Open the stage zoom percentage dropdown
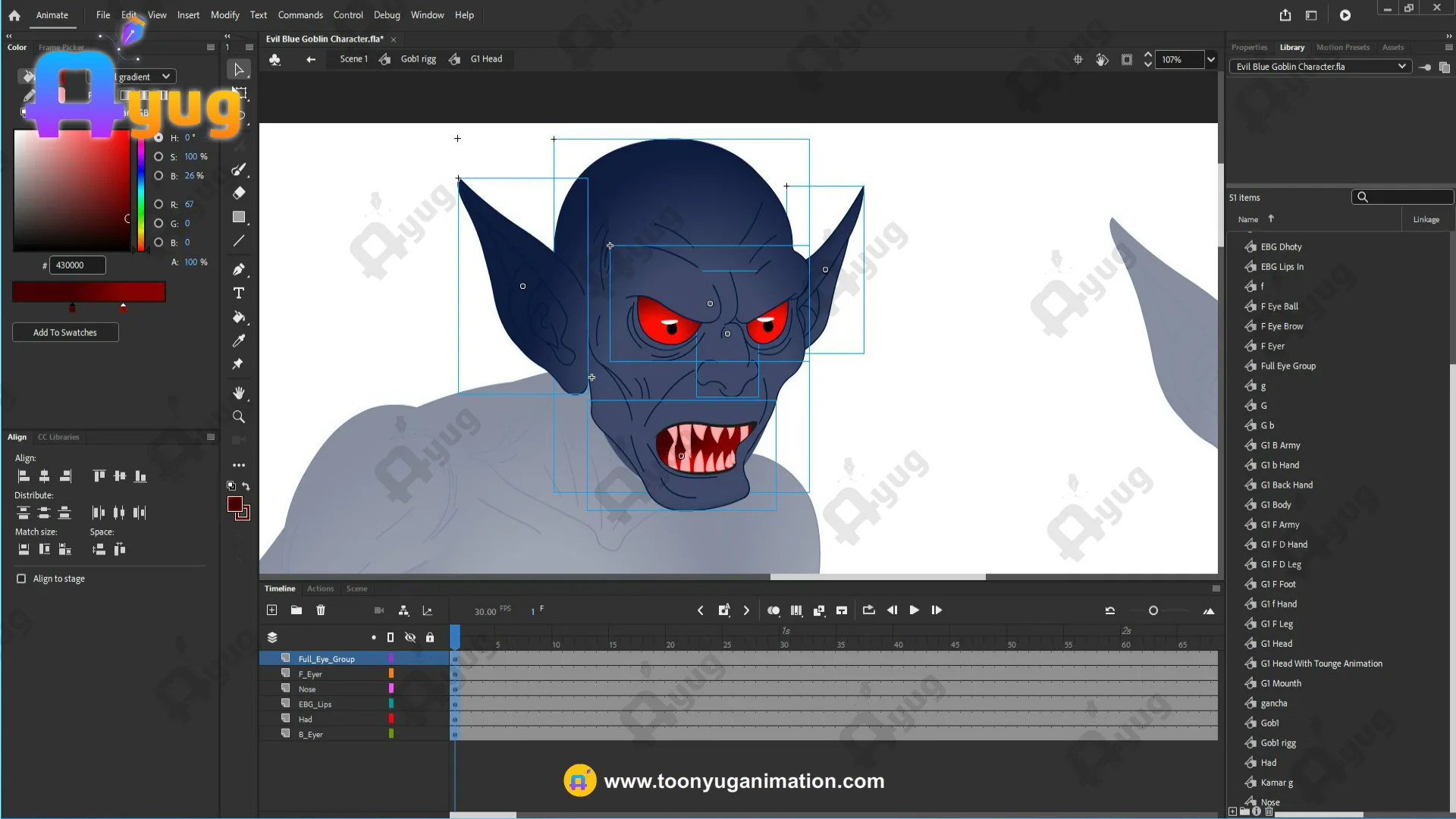 1211,60
